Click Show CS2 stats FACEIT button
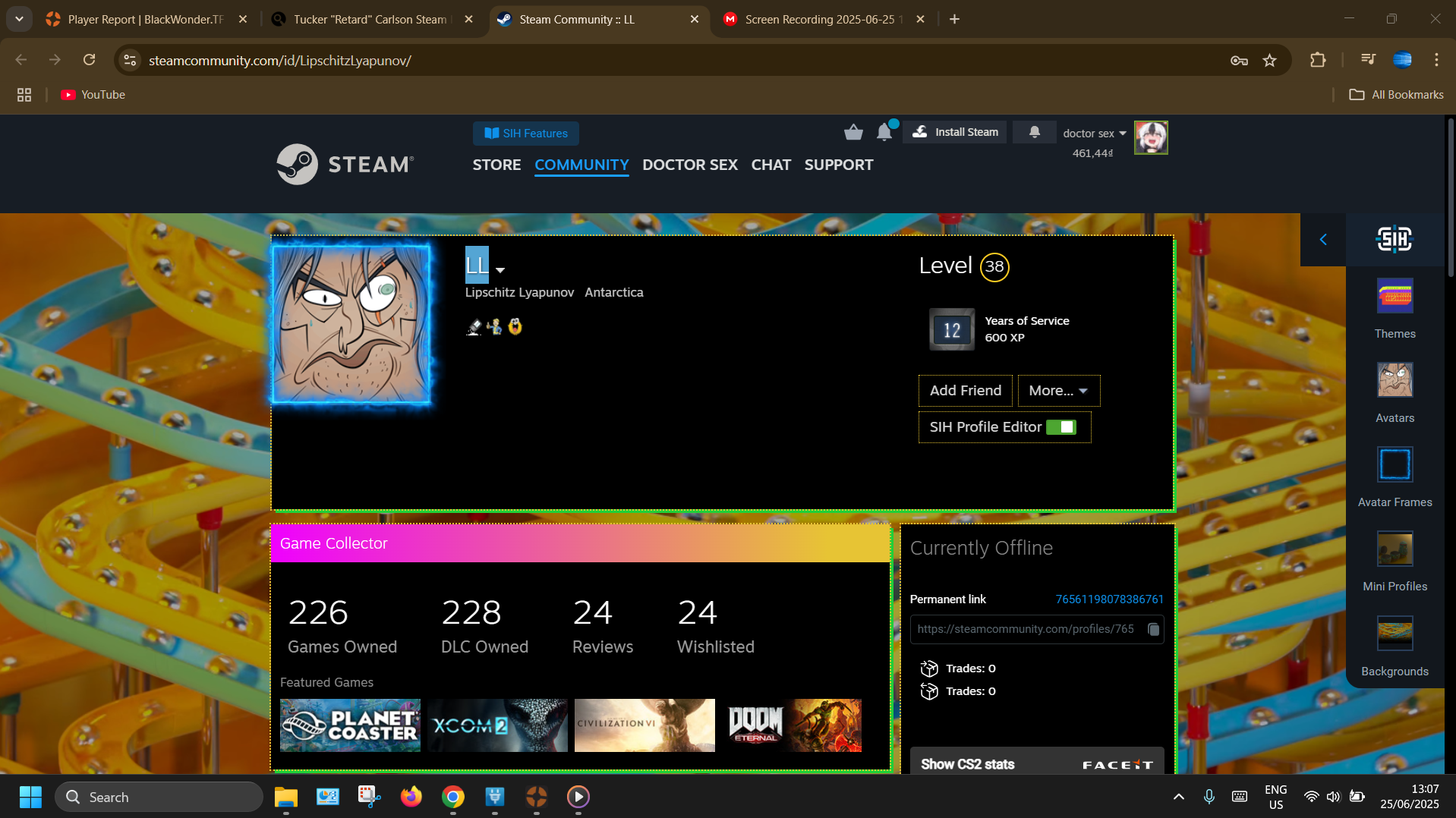Image resolution: width=1456 pixels, height=818 pixels. (x=1037, y=763)
